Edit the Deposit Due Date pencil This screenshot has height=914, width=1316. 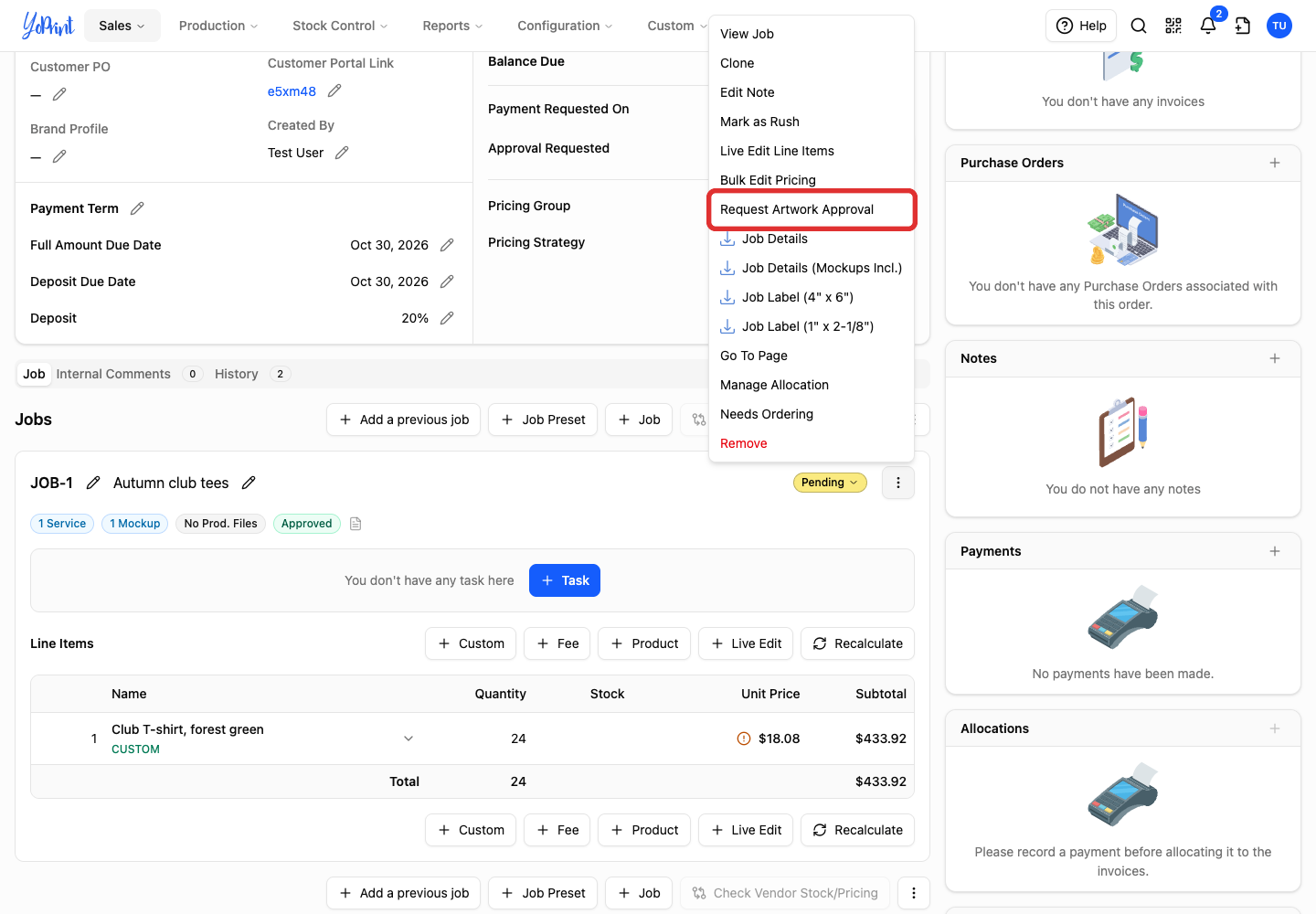pyautogui.click(x=447, y=282)
